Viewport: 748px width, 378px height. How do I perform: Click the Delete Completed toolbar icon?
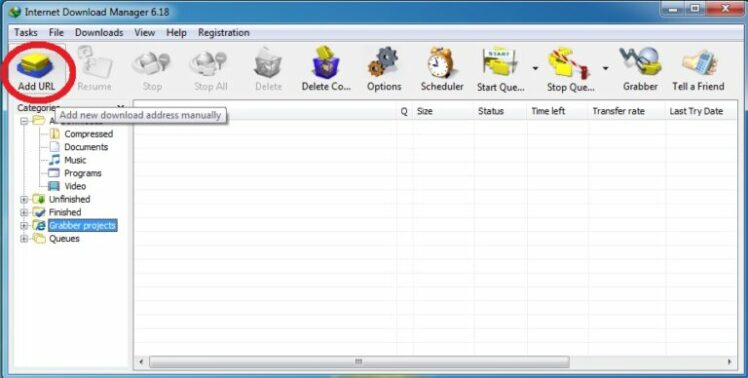coord(326,63)
